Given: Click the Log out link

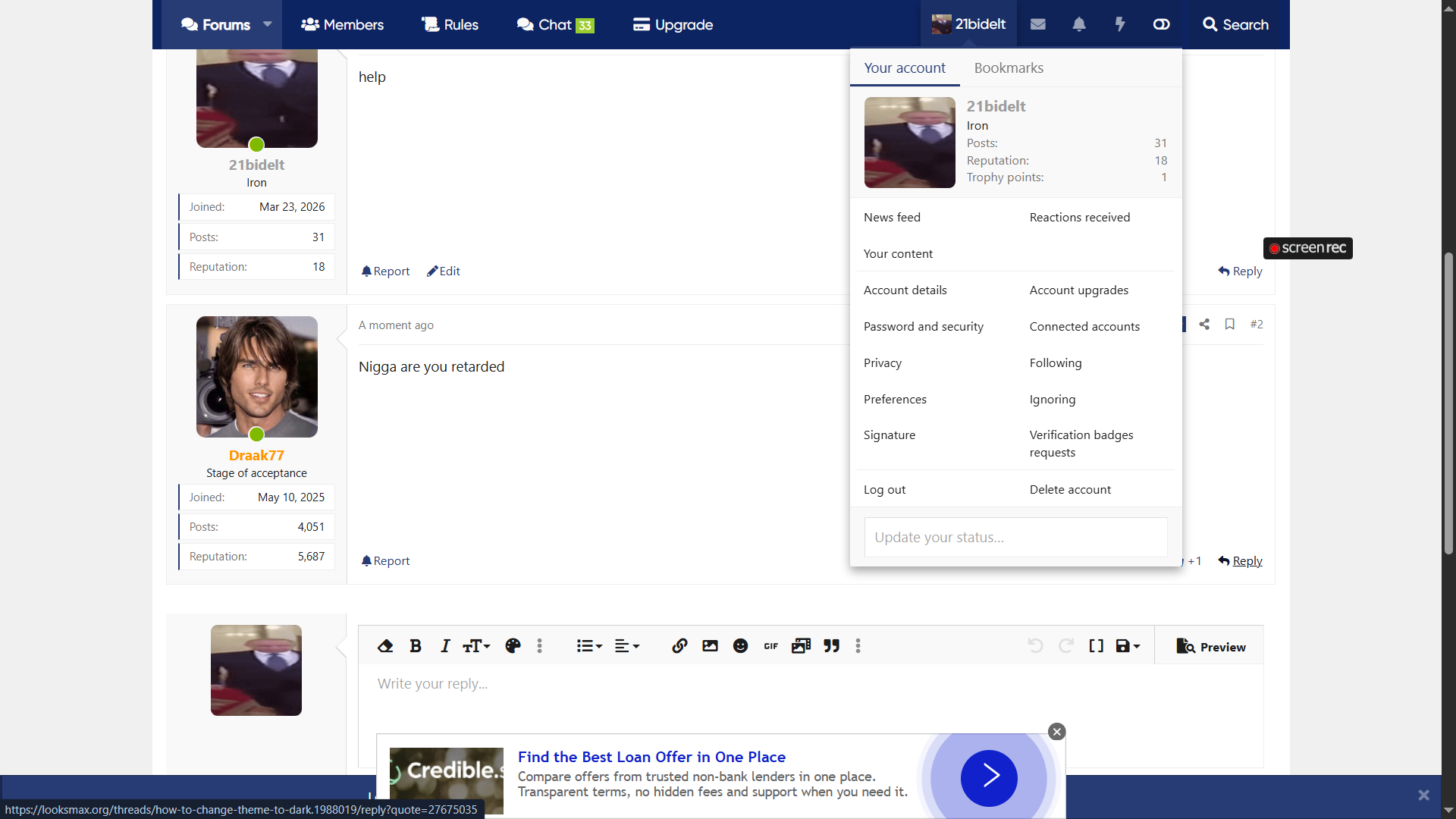Looking at the screenshot, I should [x=884, y=490].
